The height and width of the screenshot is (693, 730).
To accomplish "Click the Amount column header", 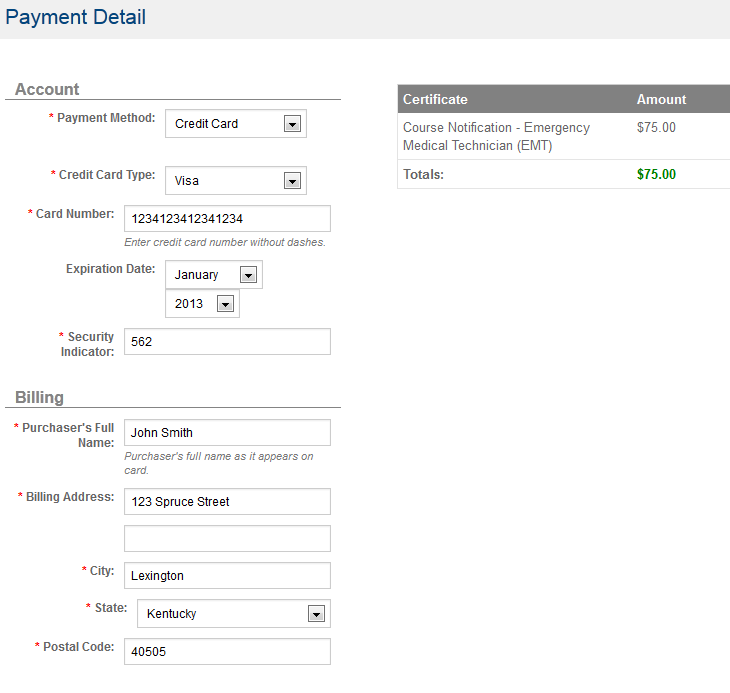I will coord(661,99).
